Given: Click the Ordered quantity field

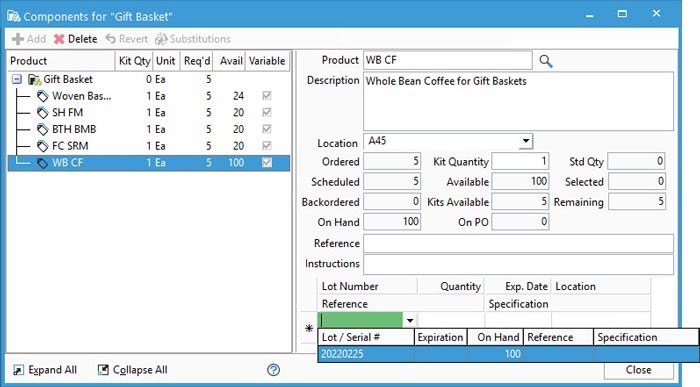Looking at the screenshot, I should pos(392,161).
